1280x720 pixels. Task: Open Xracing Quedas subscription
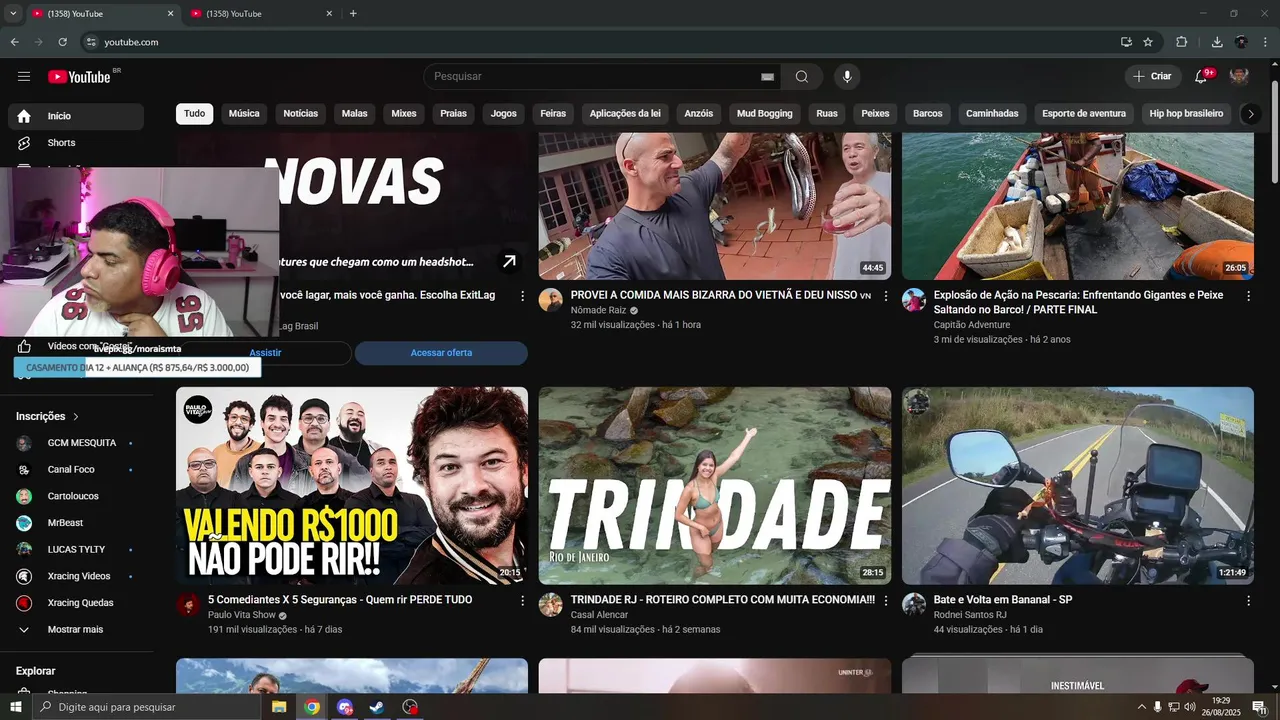[76, 603]
